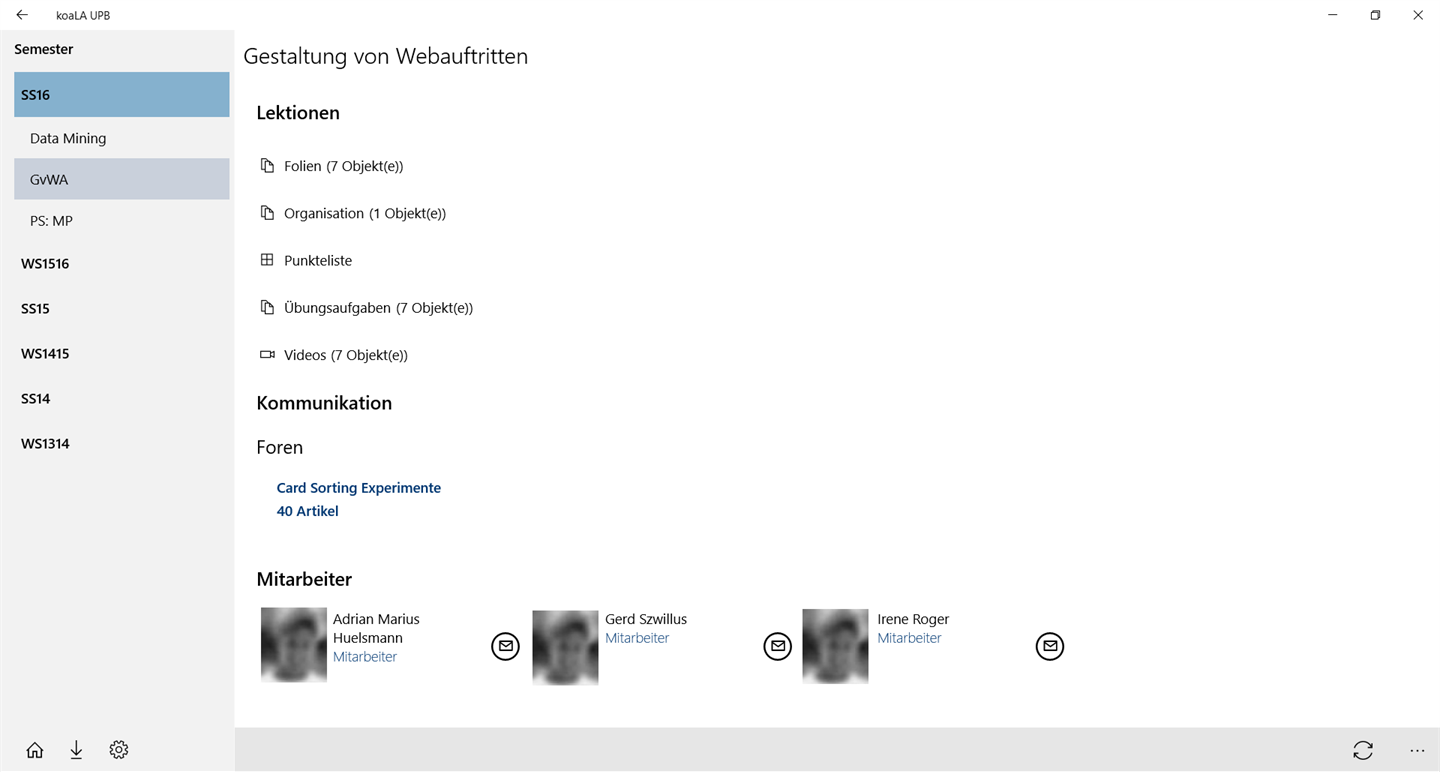Viewport: 1440px width, 772px height.
Task: Go back using the top-left arrow
Action: coord(22,15)
